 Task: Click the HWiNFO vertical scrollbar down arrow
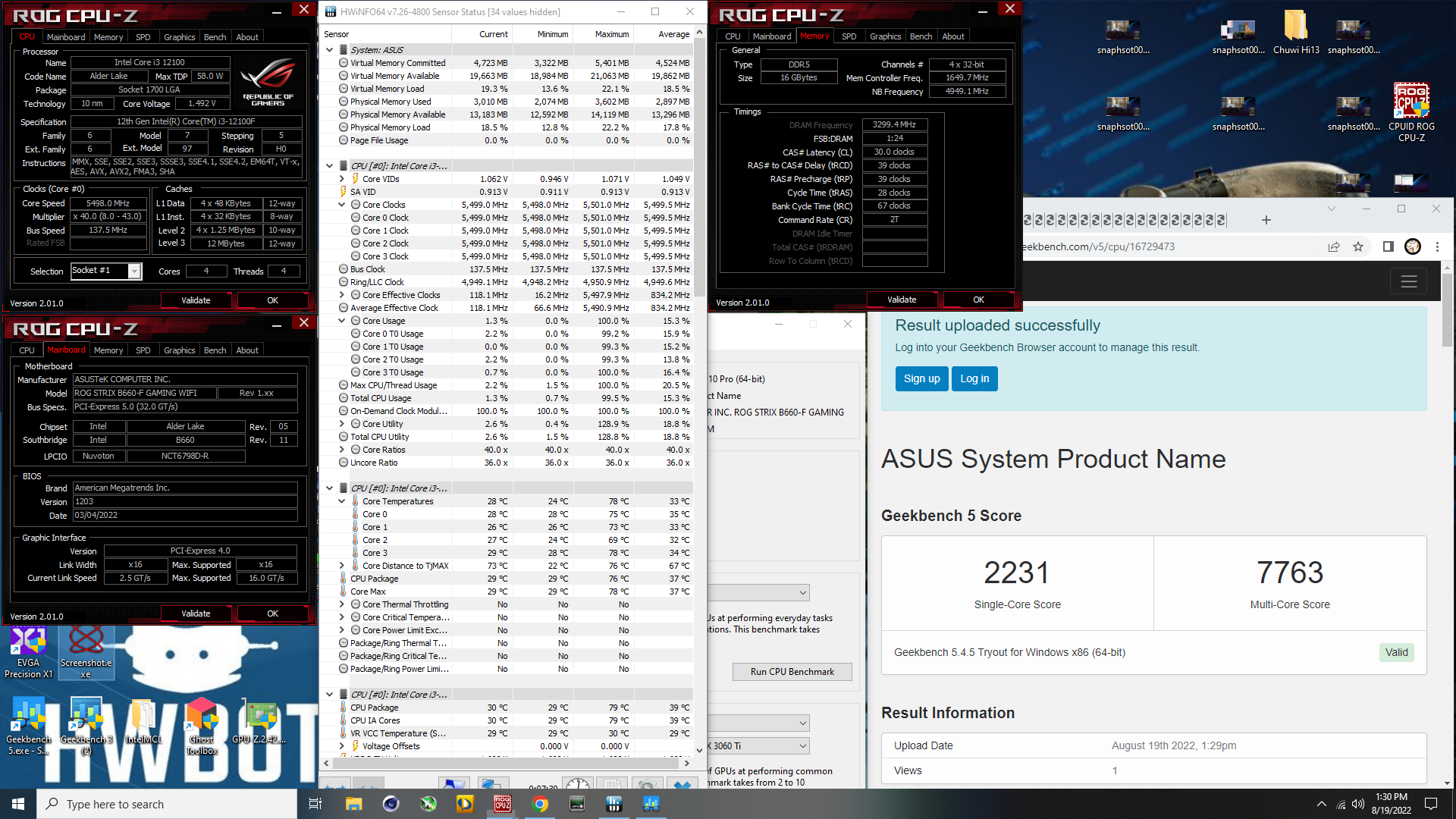tap(699, 751)
